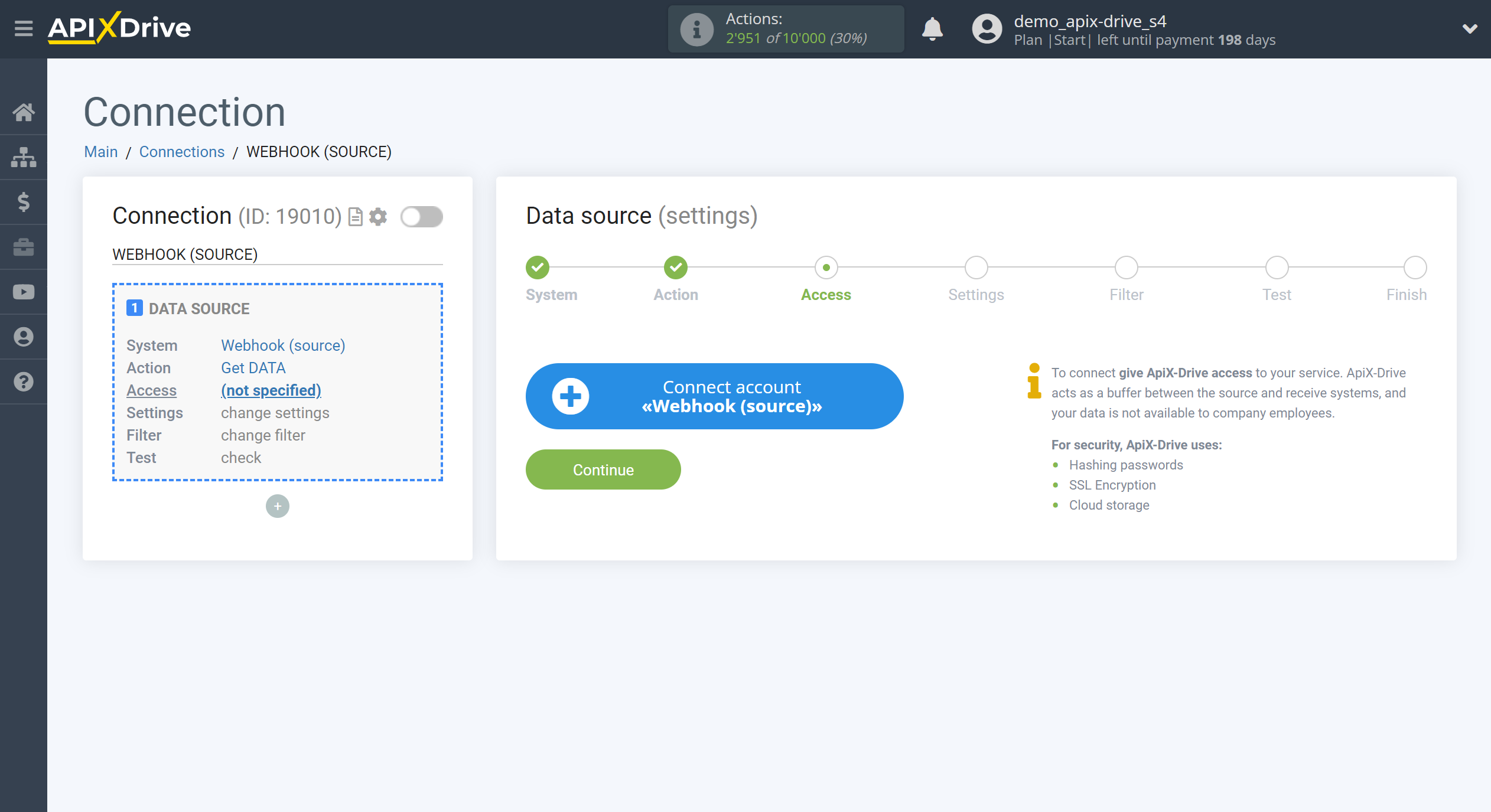Click the Actions info icon

(696, 29)
